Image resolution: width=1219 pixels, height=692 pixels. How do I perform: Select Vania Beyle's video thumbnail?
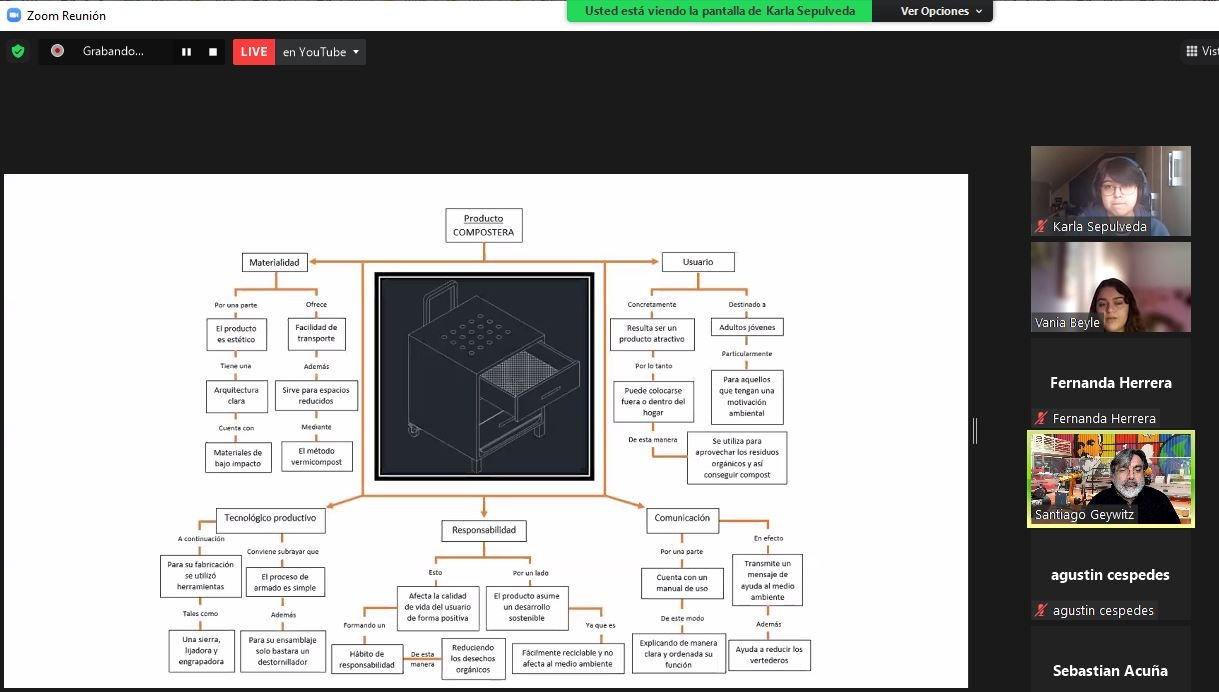(x=1110, y=286)
